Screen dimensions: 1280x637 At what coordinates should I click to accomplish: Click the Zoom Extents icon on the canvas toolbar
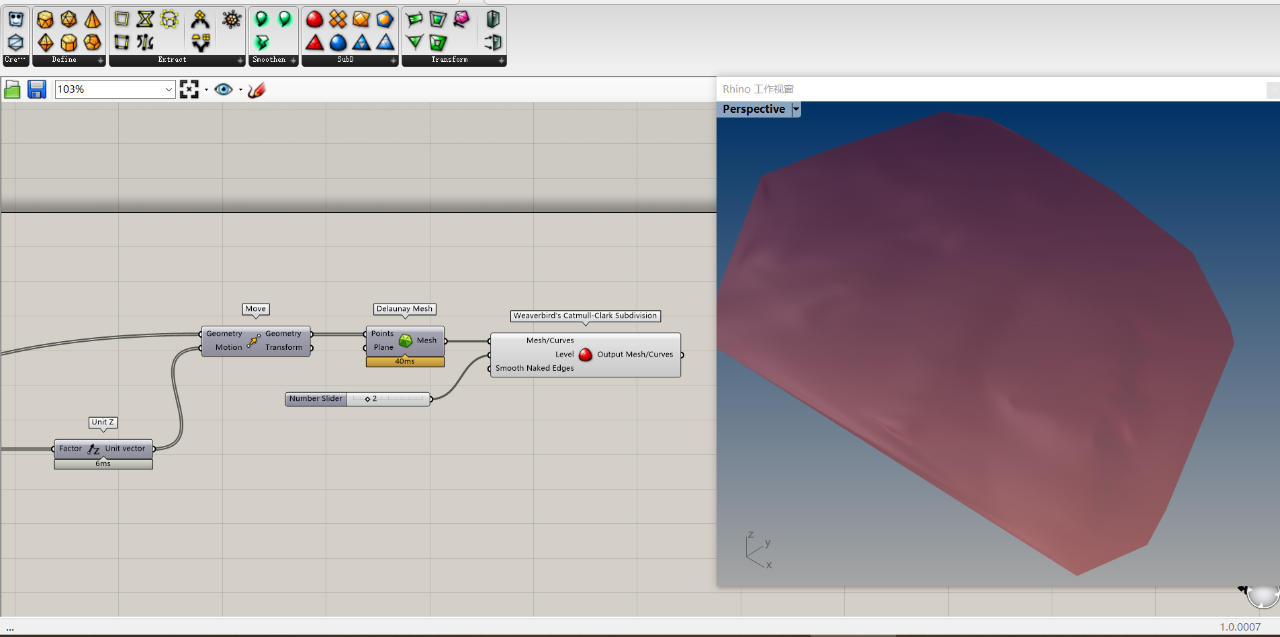click(189, 90)
